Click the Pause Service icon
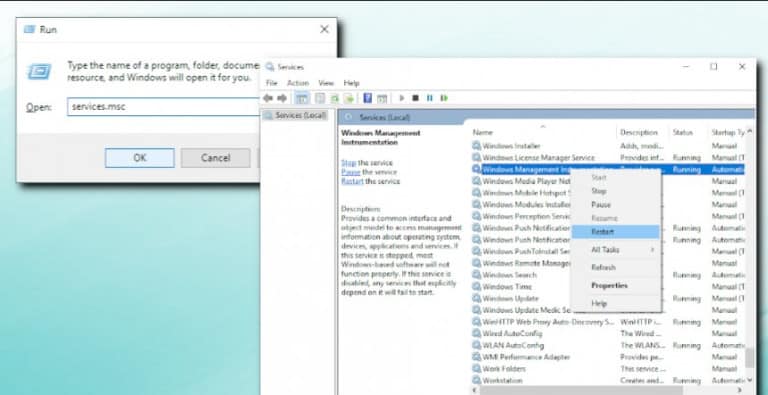Viewport: 768px width, 395px height. tap(430, 99)
